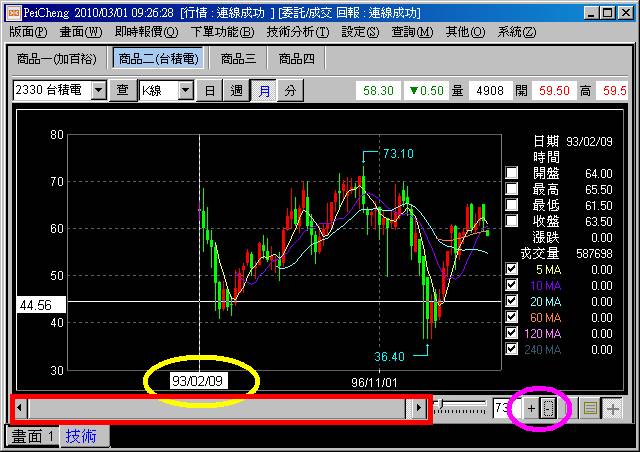Click the 查 lookup button

[123, 91]
